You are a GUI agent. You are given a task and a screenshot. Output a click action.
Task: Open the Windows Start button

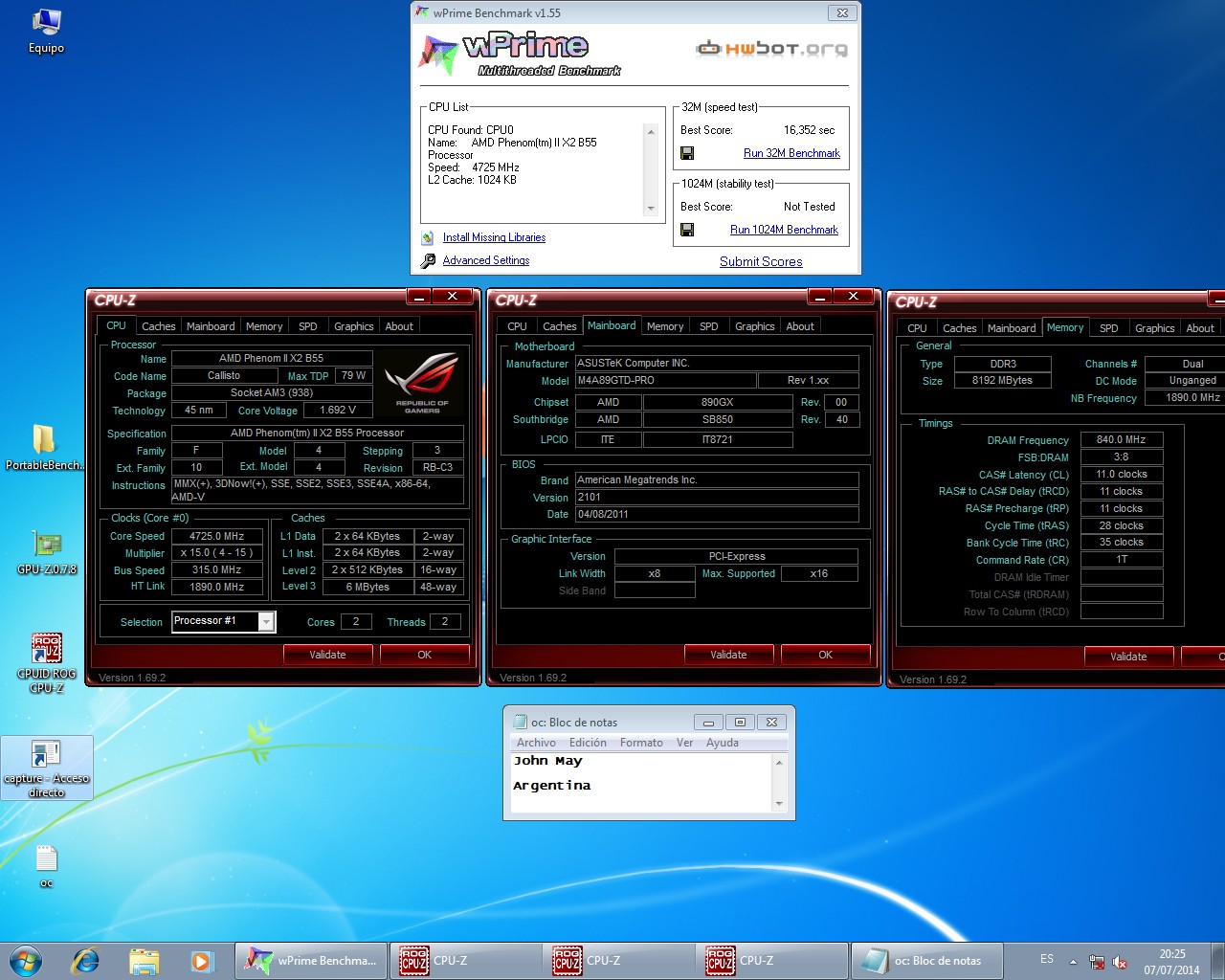(x=26, y=960)
